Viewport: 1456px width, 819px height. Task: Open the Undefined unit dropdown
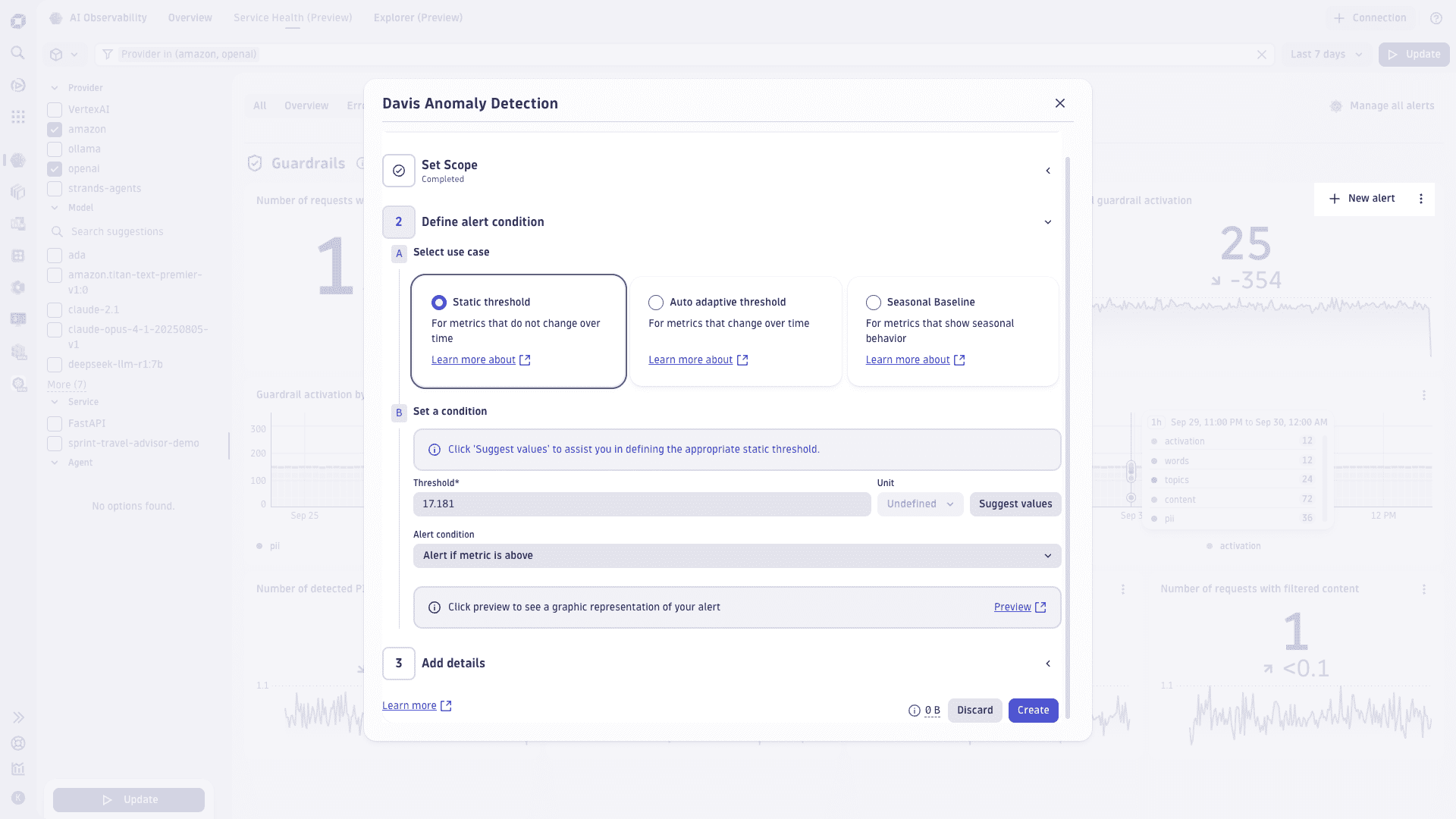(919, 504)
